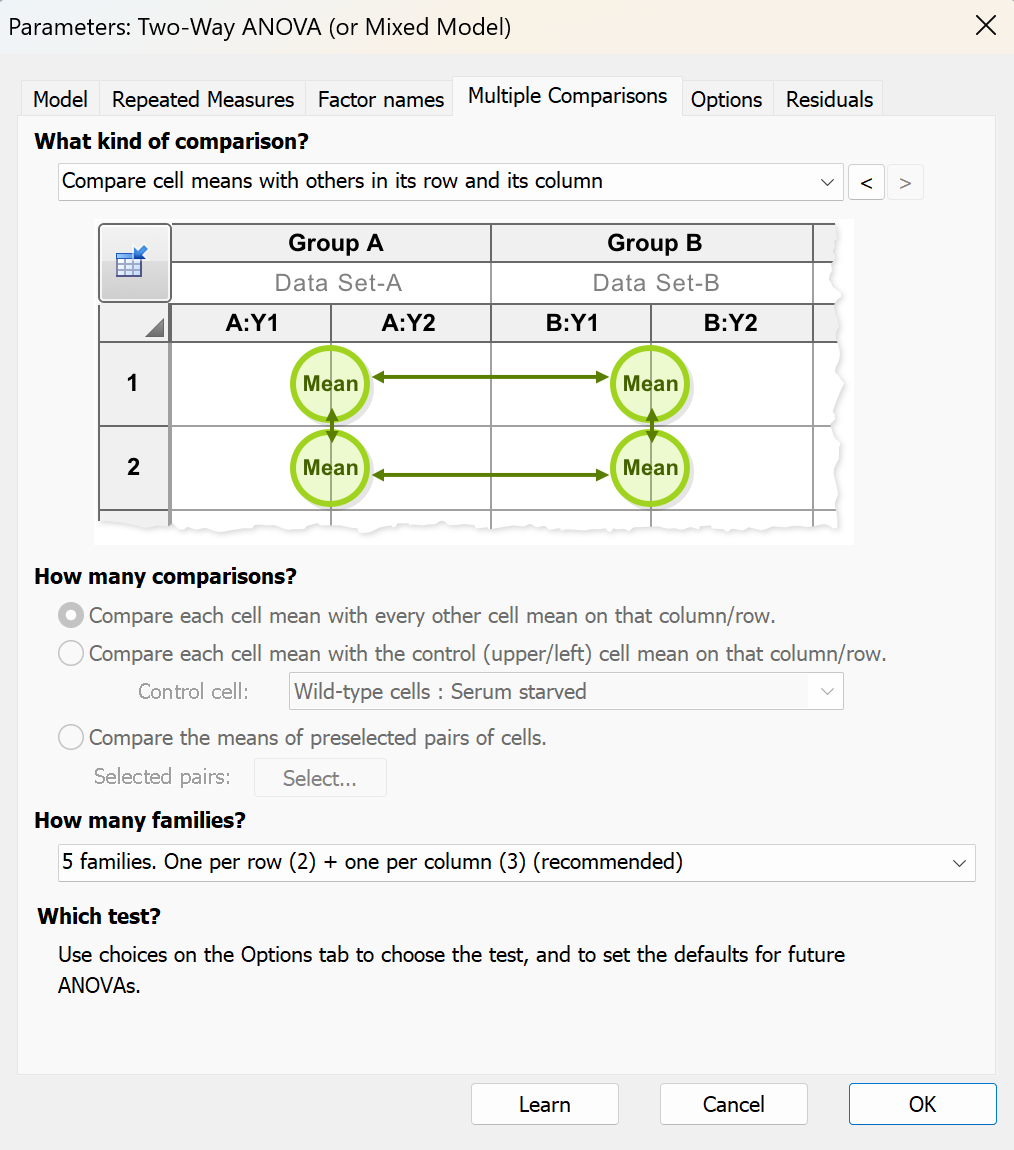Open the Model tab
Viewport: 1014px width, 1150px height.
coord(59,98)
